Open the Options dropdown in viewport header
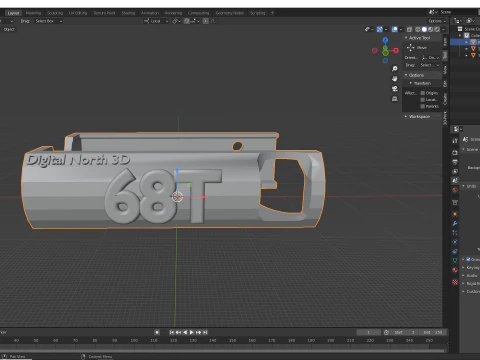The image size is (480, 360). 437,21
